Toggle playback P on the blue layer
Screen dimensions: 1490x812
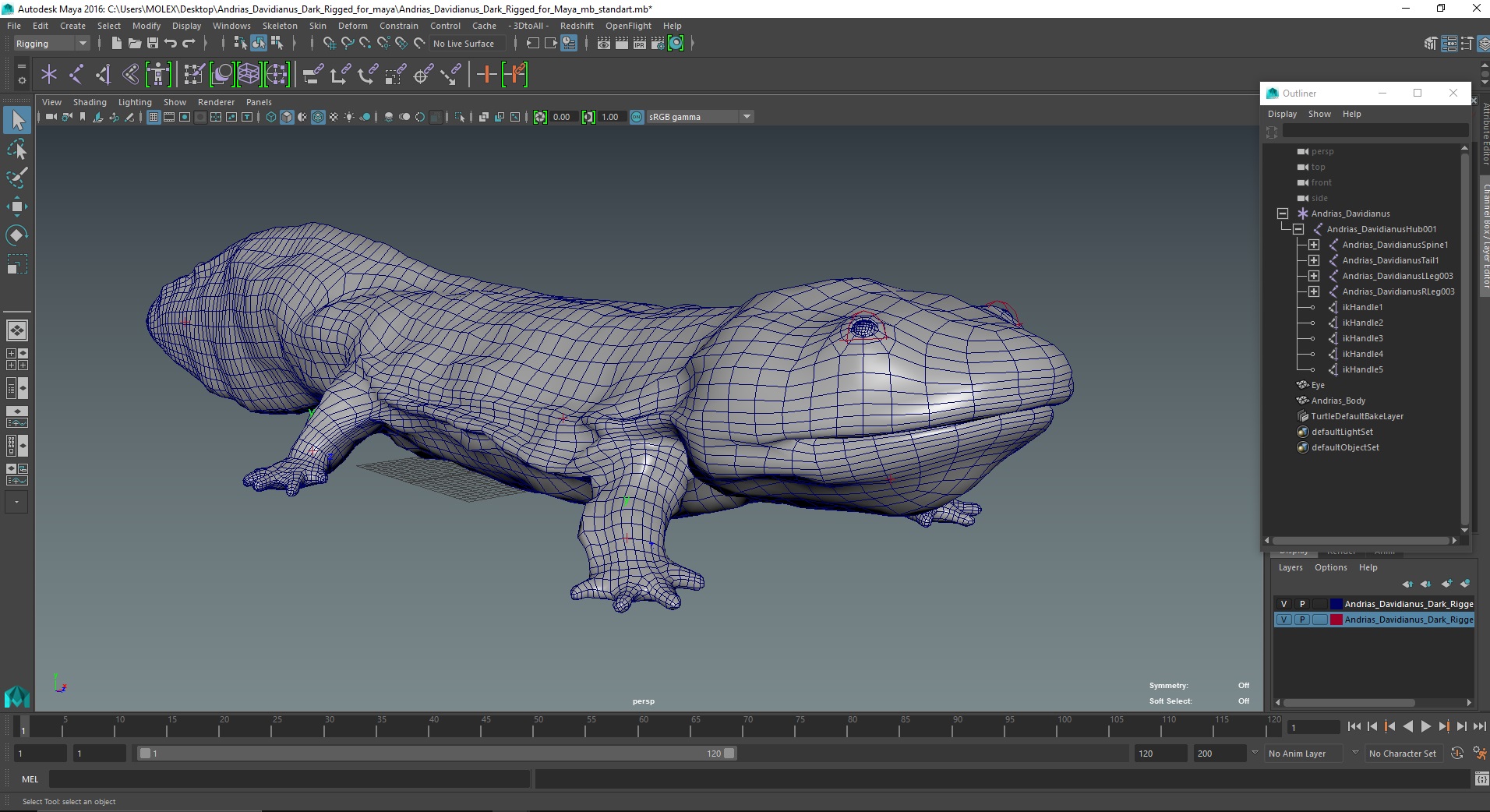(x=1301, y=604)
